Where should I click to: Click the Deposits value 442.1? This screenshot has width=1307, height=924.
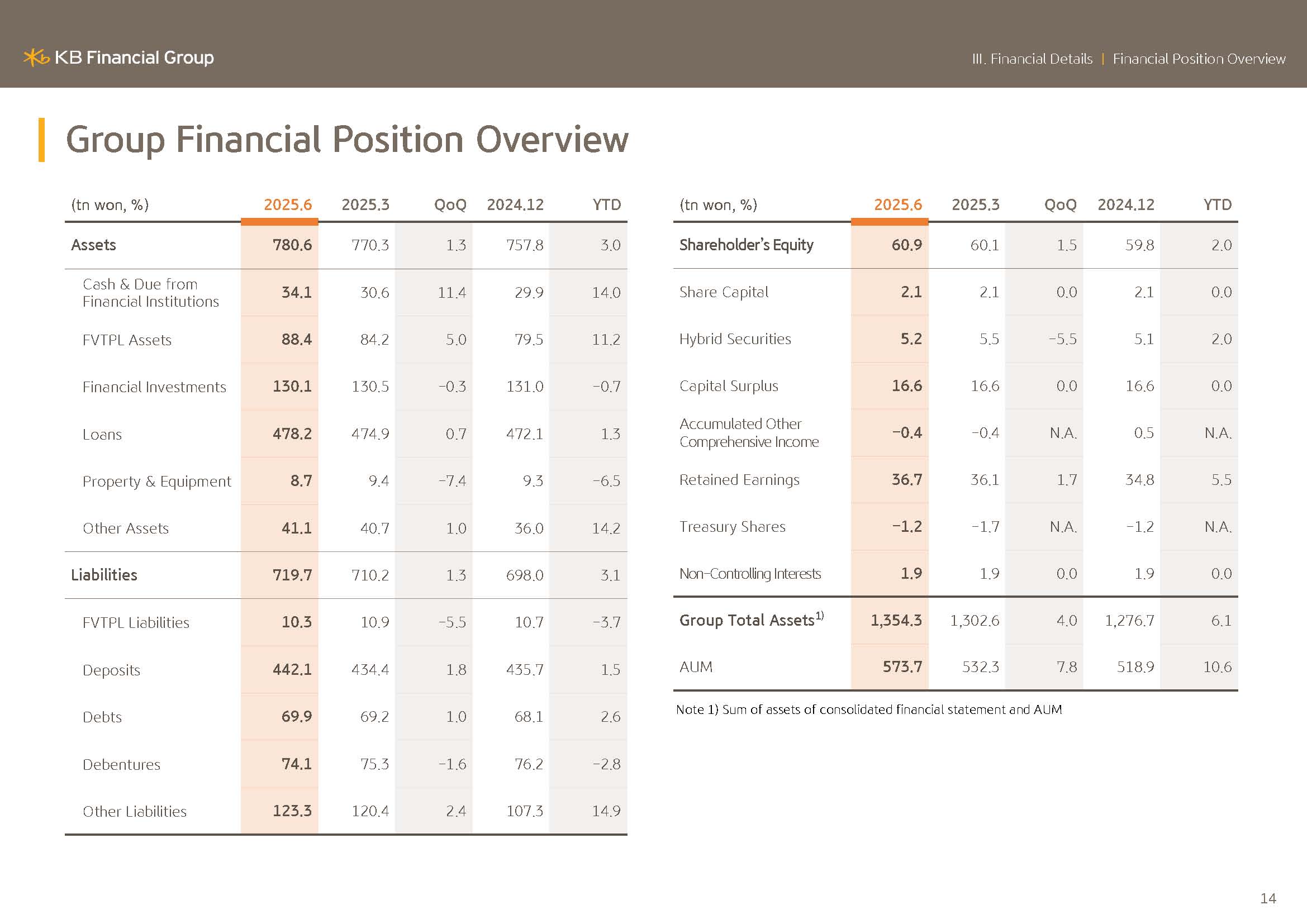292,670
